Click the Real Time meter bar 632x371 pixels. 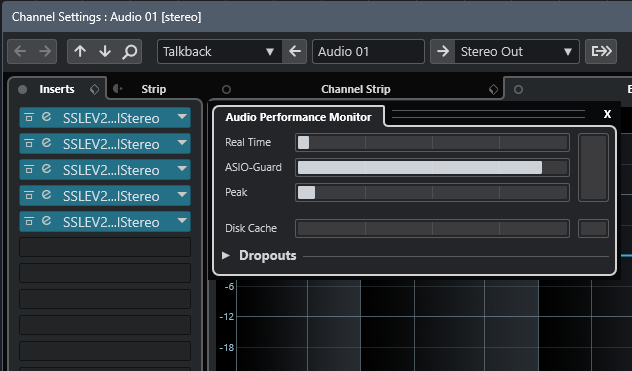click(432, 142)
